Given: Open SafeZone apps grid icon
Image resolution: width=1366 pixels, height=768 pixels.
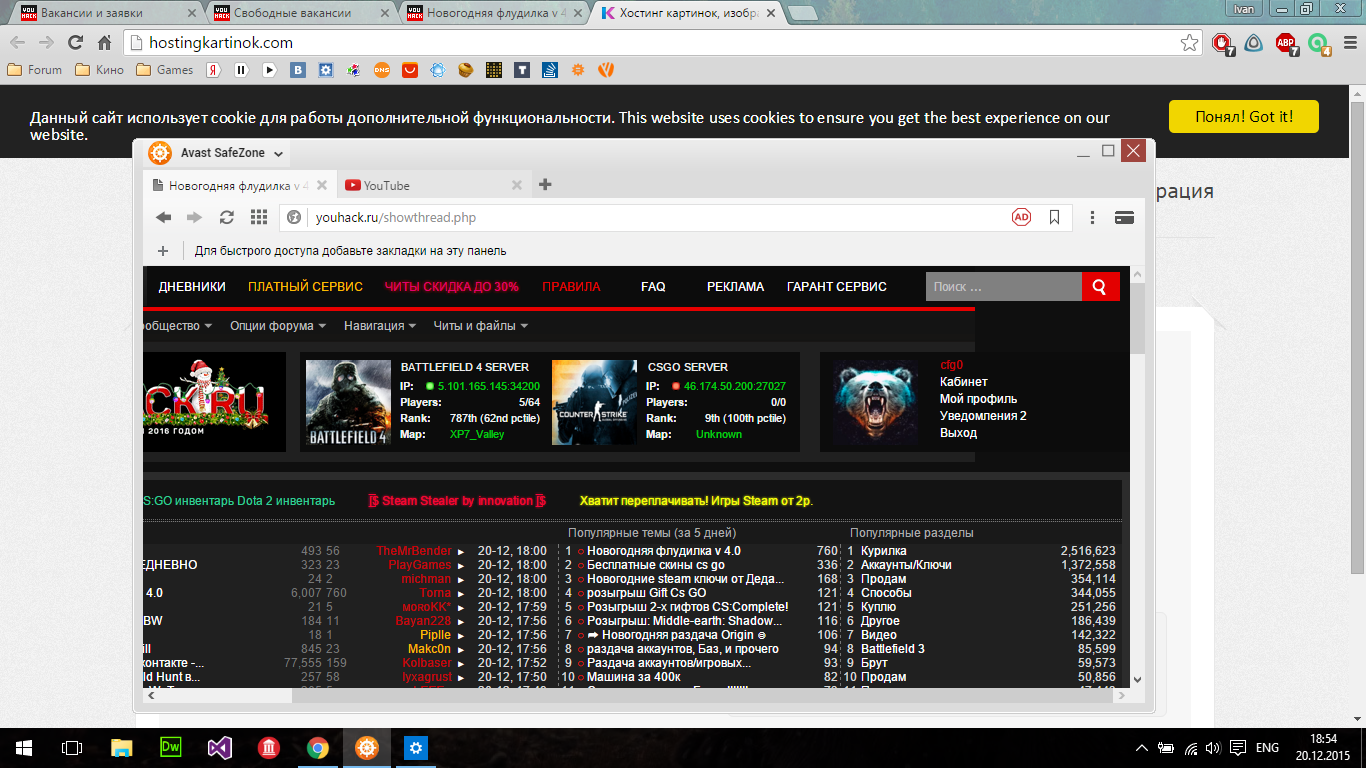Looking at the screenshot, I should coord(259,217).
